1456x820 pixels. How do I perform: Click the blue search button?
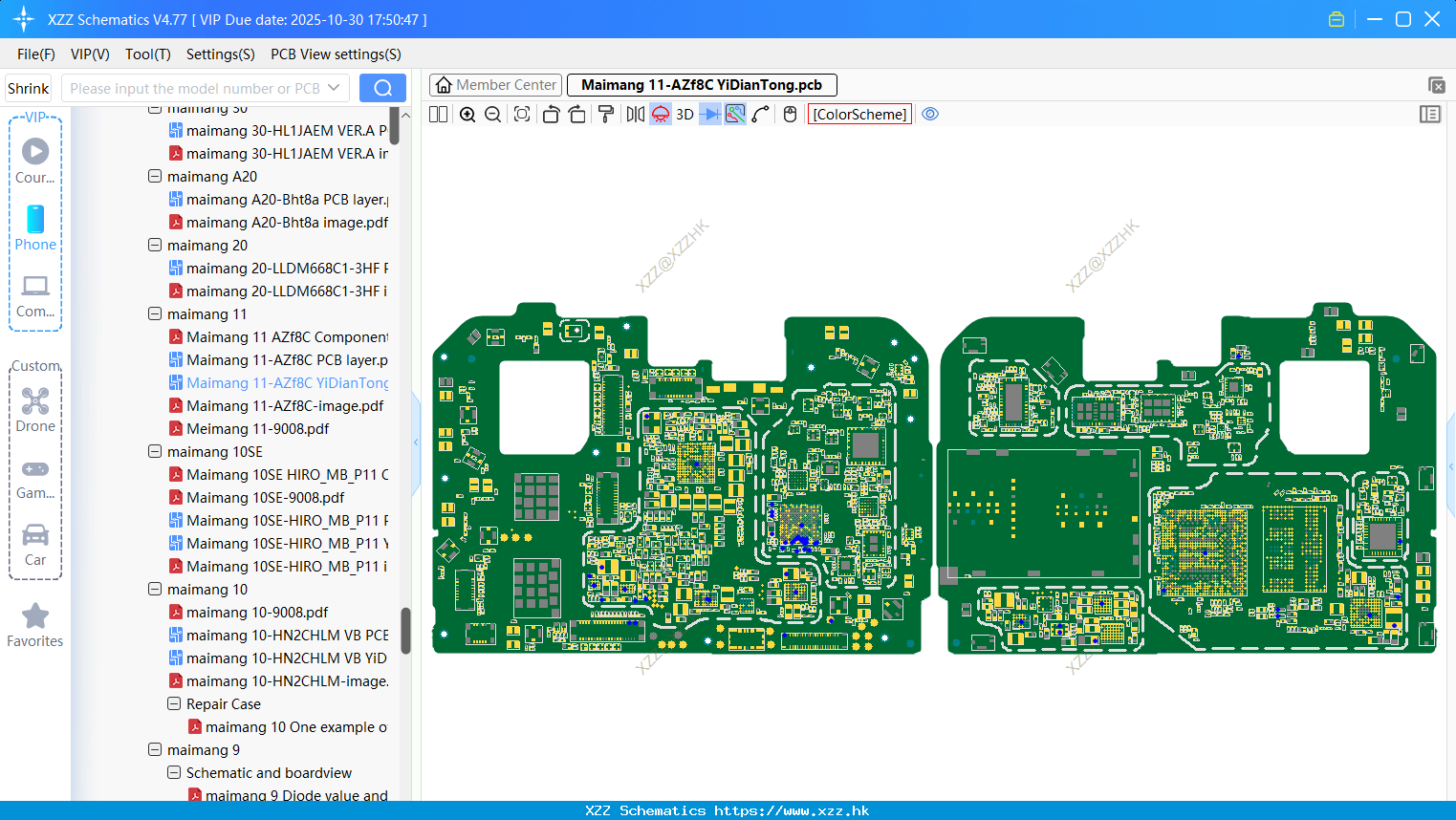pyautogui.click(x=382, y=88)
